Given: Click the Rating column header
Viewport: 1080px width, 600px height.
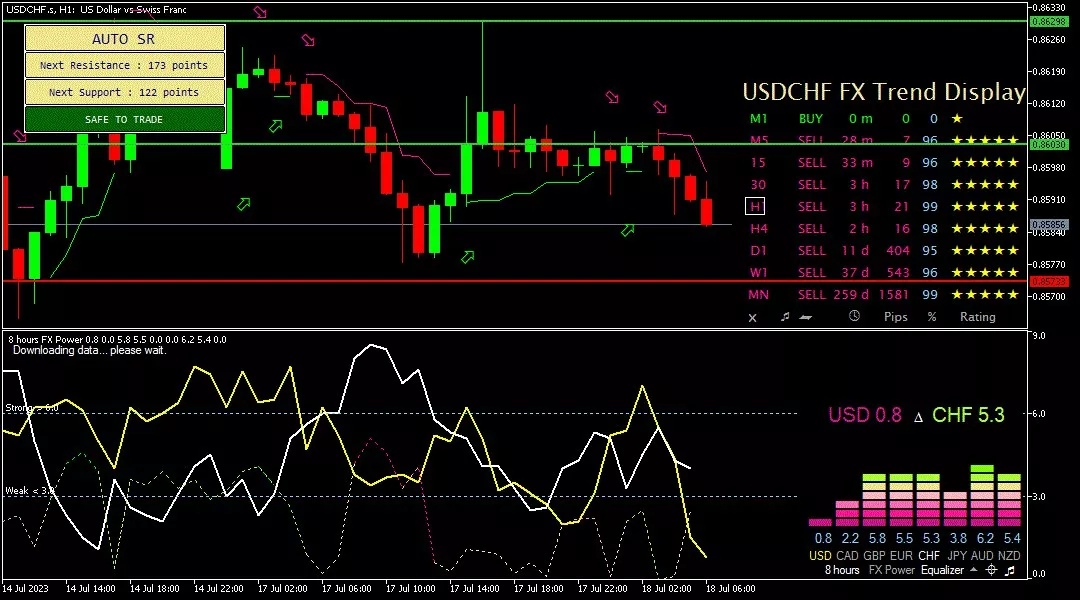Looking at the screenshot, I should pos(977,317).
